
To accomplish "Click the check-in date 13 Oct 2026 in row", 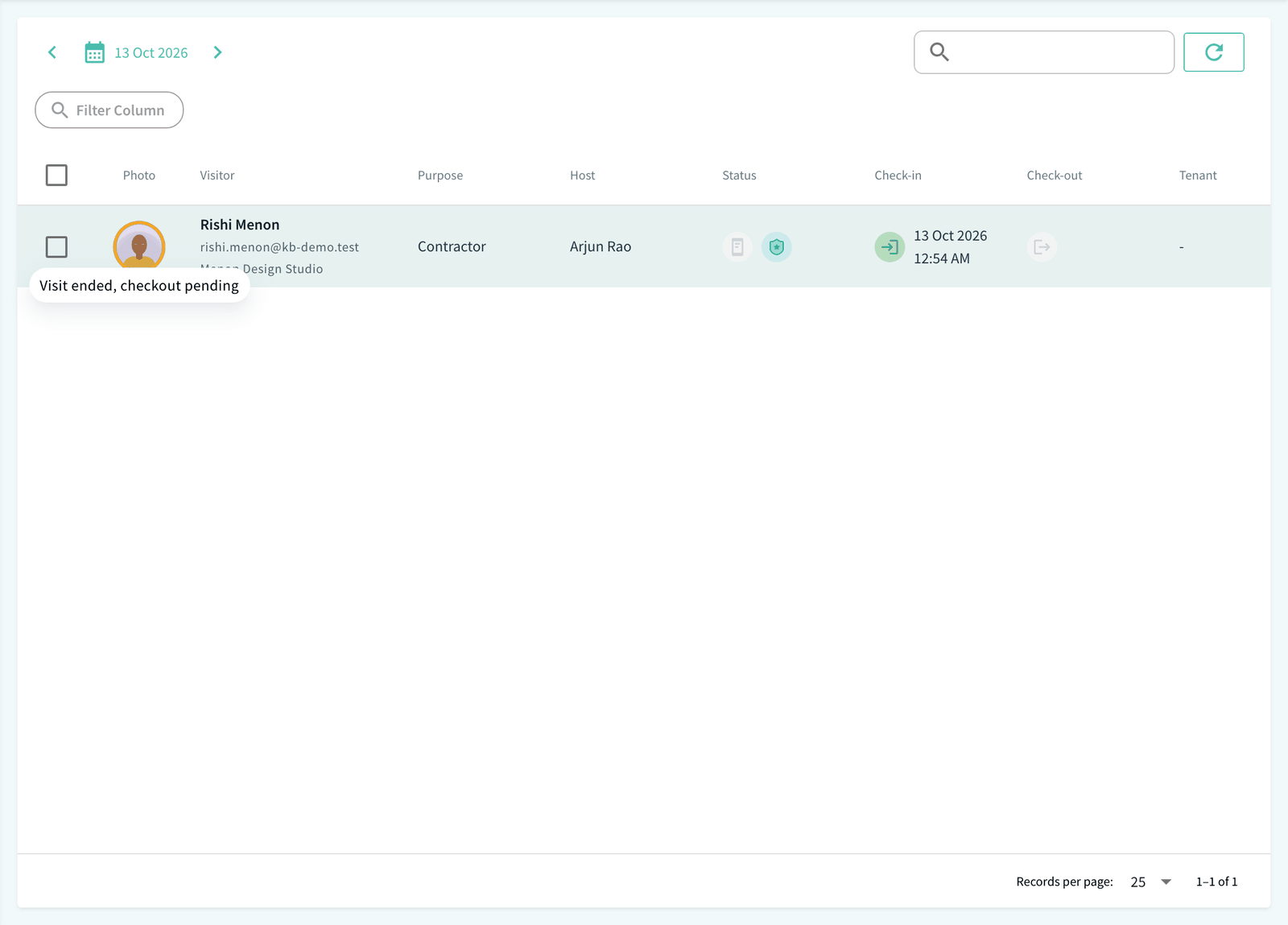I will [950, 236].
